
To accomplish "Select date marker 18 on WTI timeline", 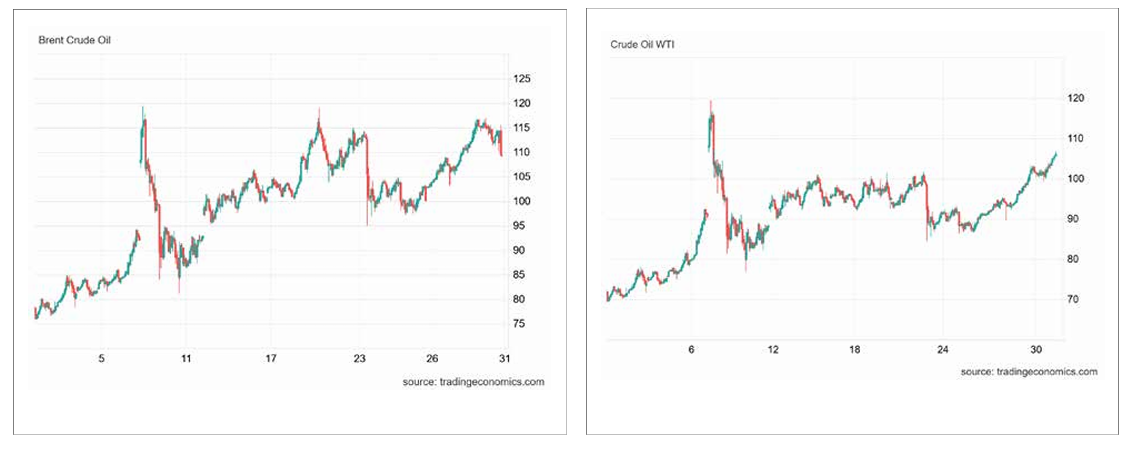I will 855,349.
